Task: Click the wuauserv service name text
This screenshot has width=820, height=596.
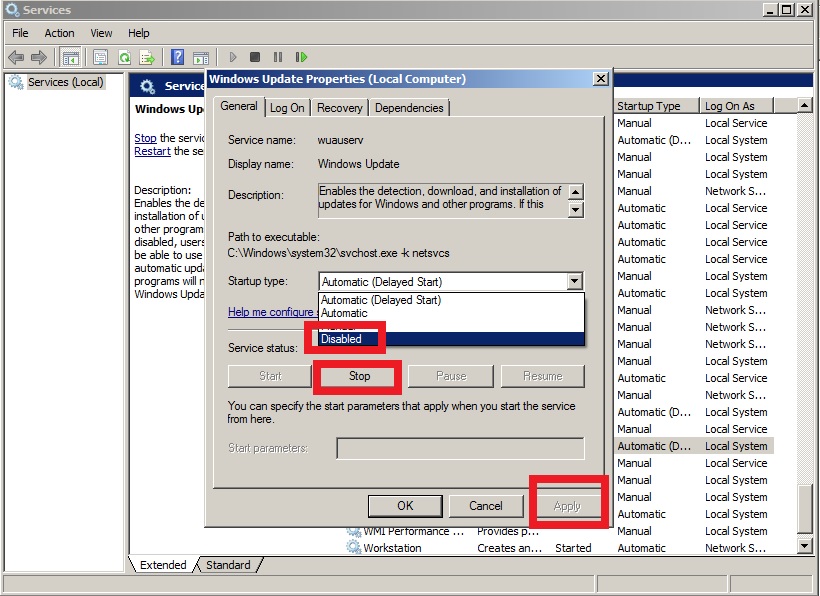Action: tap(340, 140)
